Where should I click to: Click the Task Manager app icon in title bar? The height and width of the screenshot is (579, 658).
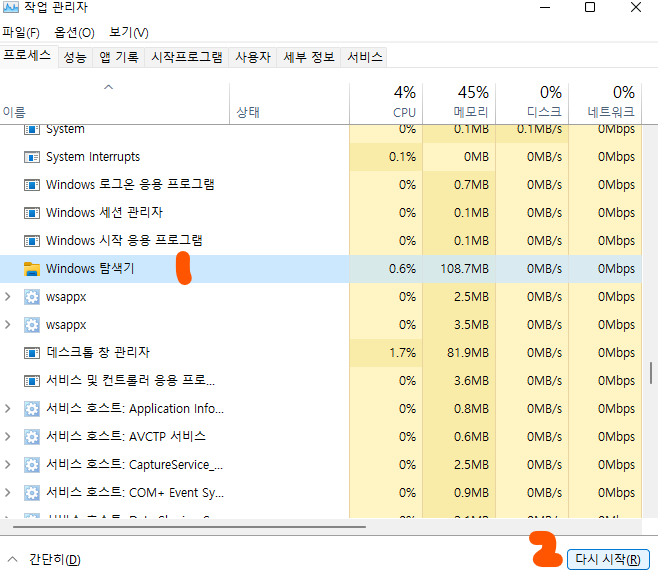[10, 7]
